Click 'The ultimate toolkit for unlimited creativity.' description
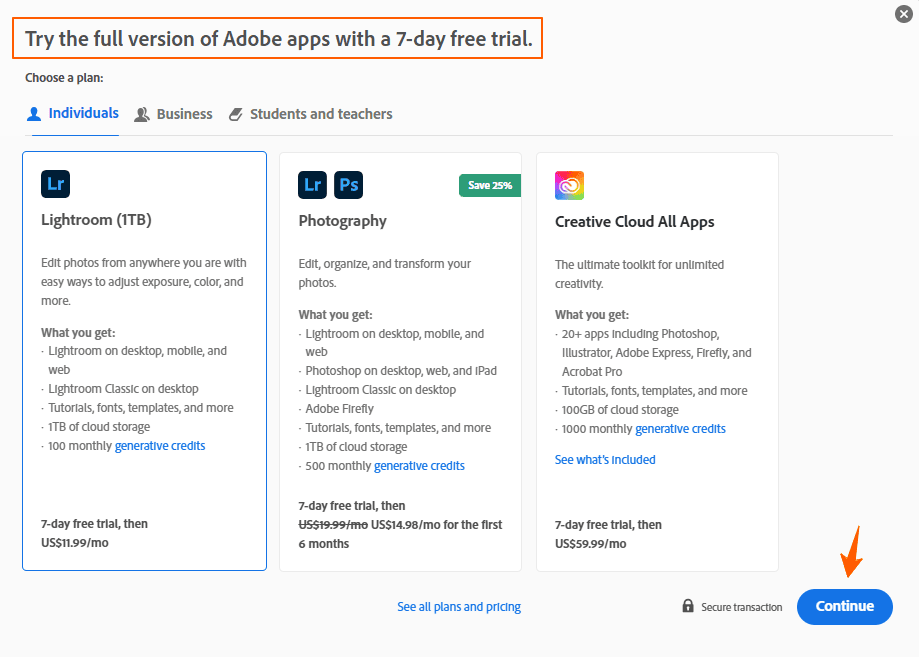919x657 pixels. (x=639, y=274)
